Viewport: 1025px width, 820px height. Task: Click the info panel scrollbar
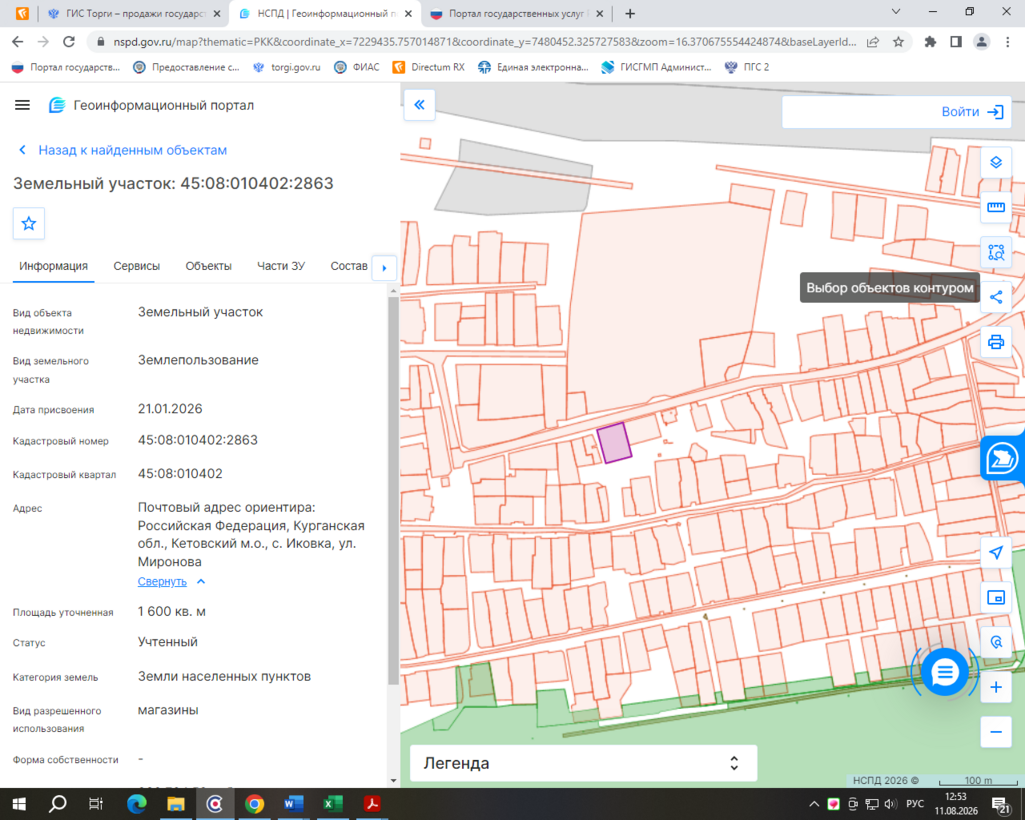click(393, 490)
